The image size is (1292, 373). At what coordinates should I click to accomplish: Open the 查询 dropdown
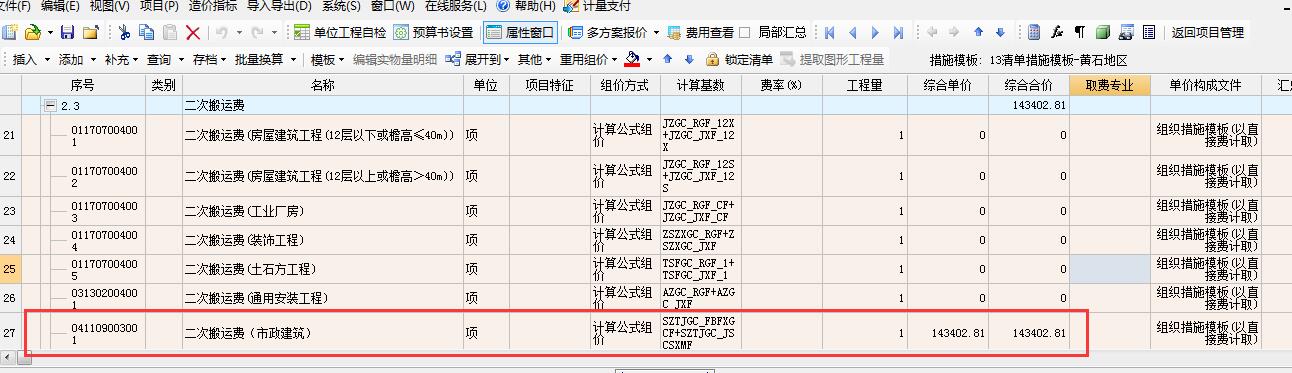coord(165,60)
